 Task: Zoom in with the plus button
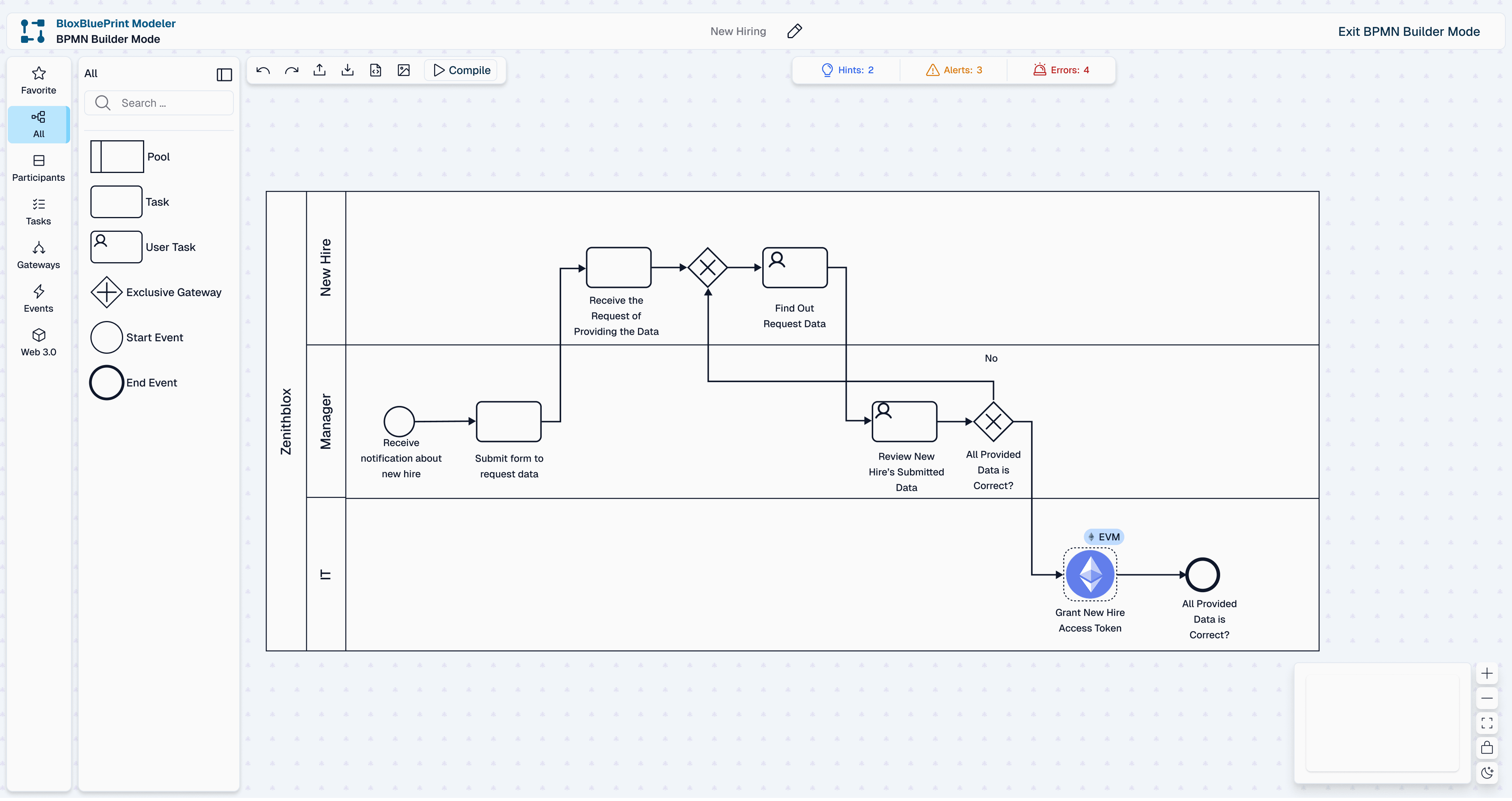click(1486, 674)
